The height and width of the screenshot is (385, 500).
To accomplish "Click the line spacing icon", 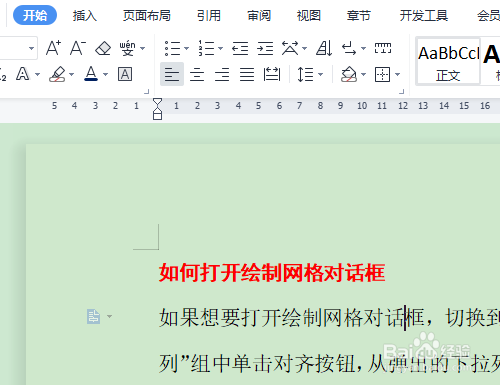I will click(x=305, y=74).
